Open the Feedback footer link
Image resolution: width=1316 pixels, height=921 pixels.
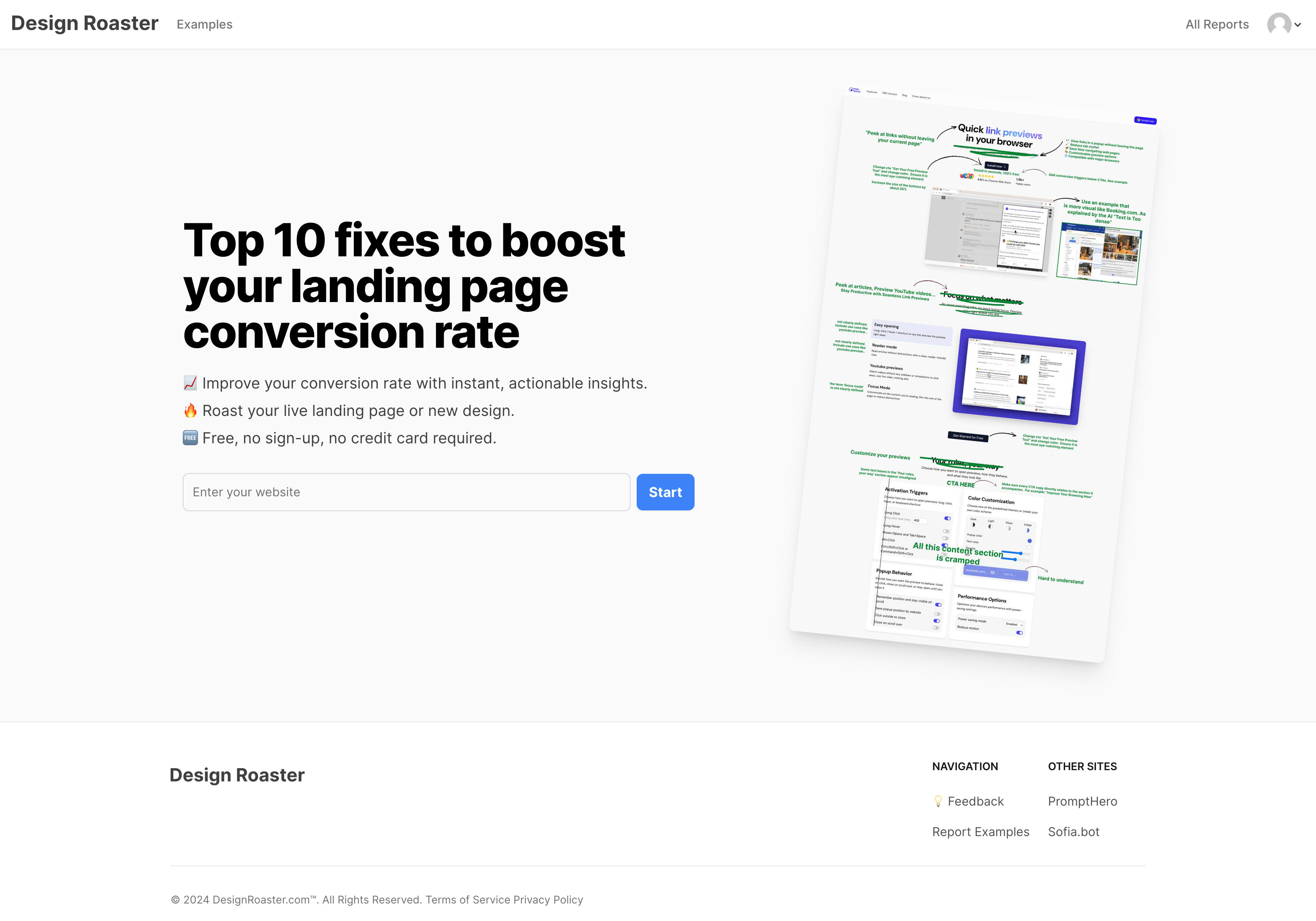pos(976,801)
